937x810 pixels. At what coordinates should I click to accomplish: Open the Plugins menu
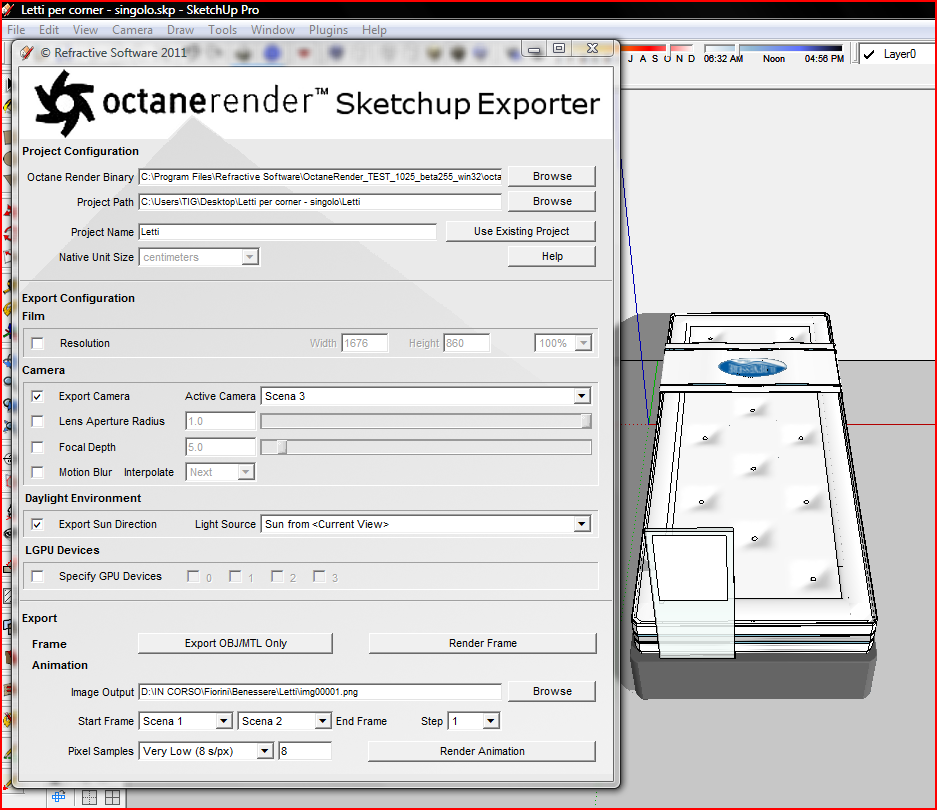point(328,30)
